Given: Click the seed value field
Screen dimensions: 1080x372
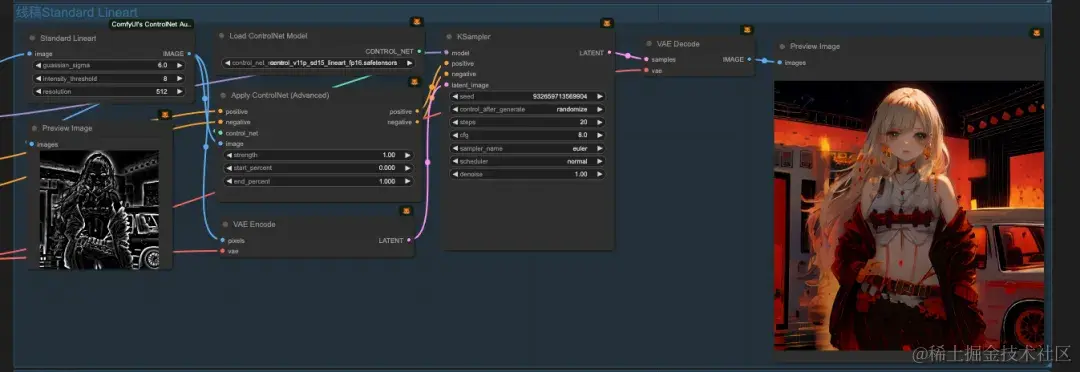Looking at the screenshot, I should pyautogui.click(x=528, y=96).
